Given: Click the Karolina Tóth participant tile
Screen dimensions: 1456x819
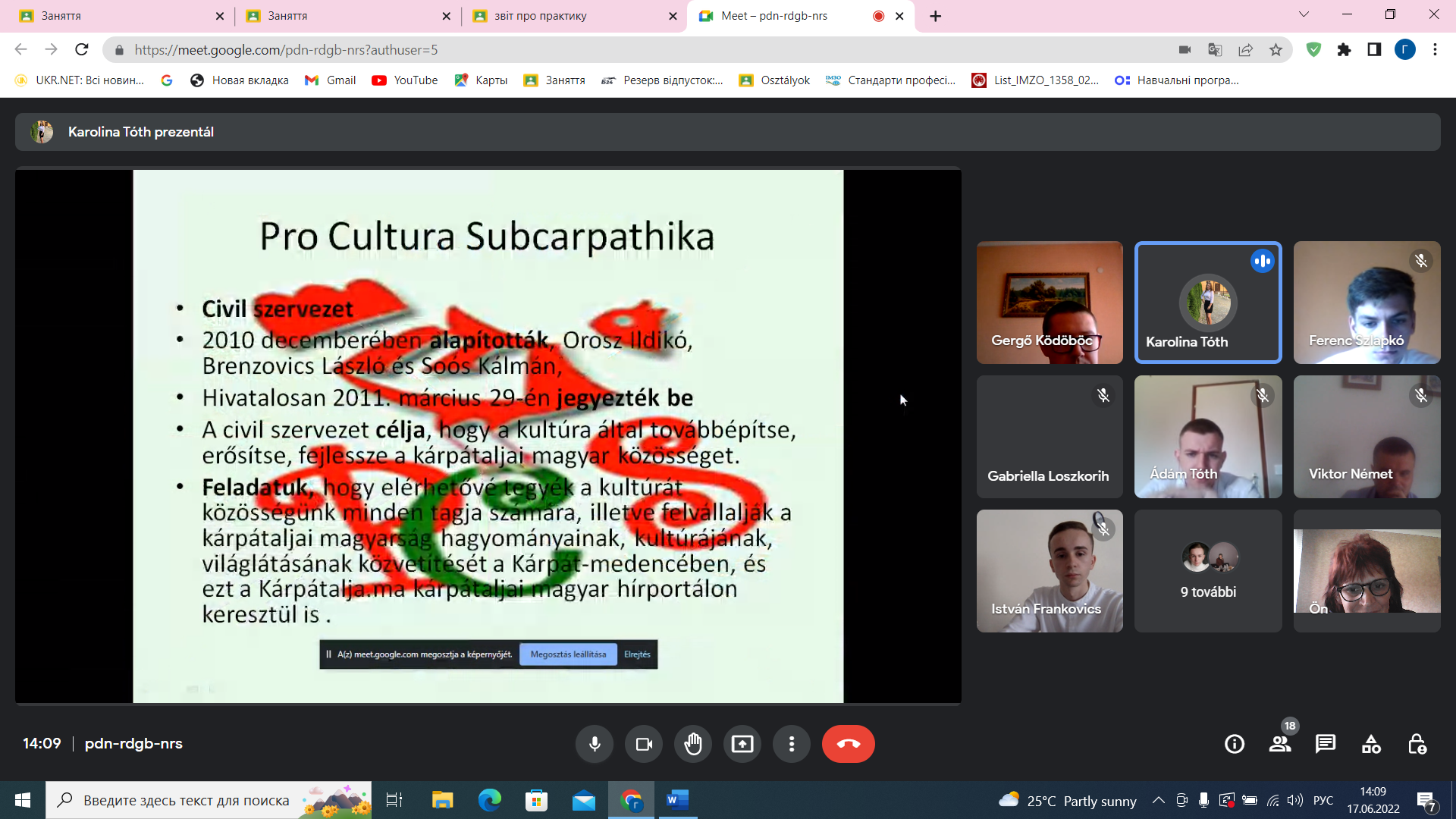Looking at the screenshot, I should (1208, 303).
